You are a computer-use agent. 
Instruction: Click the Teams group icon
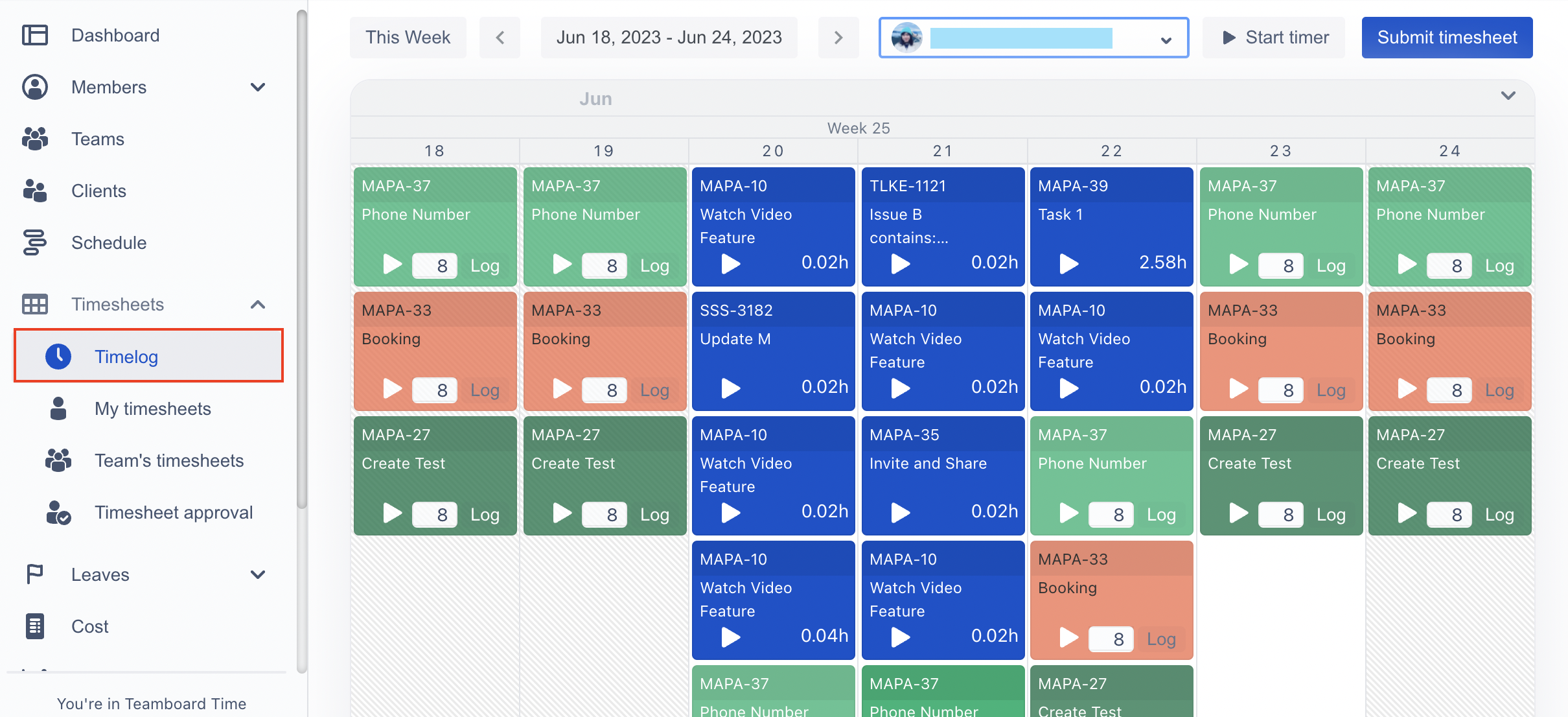click(x=35, y=139)
